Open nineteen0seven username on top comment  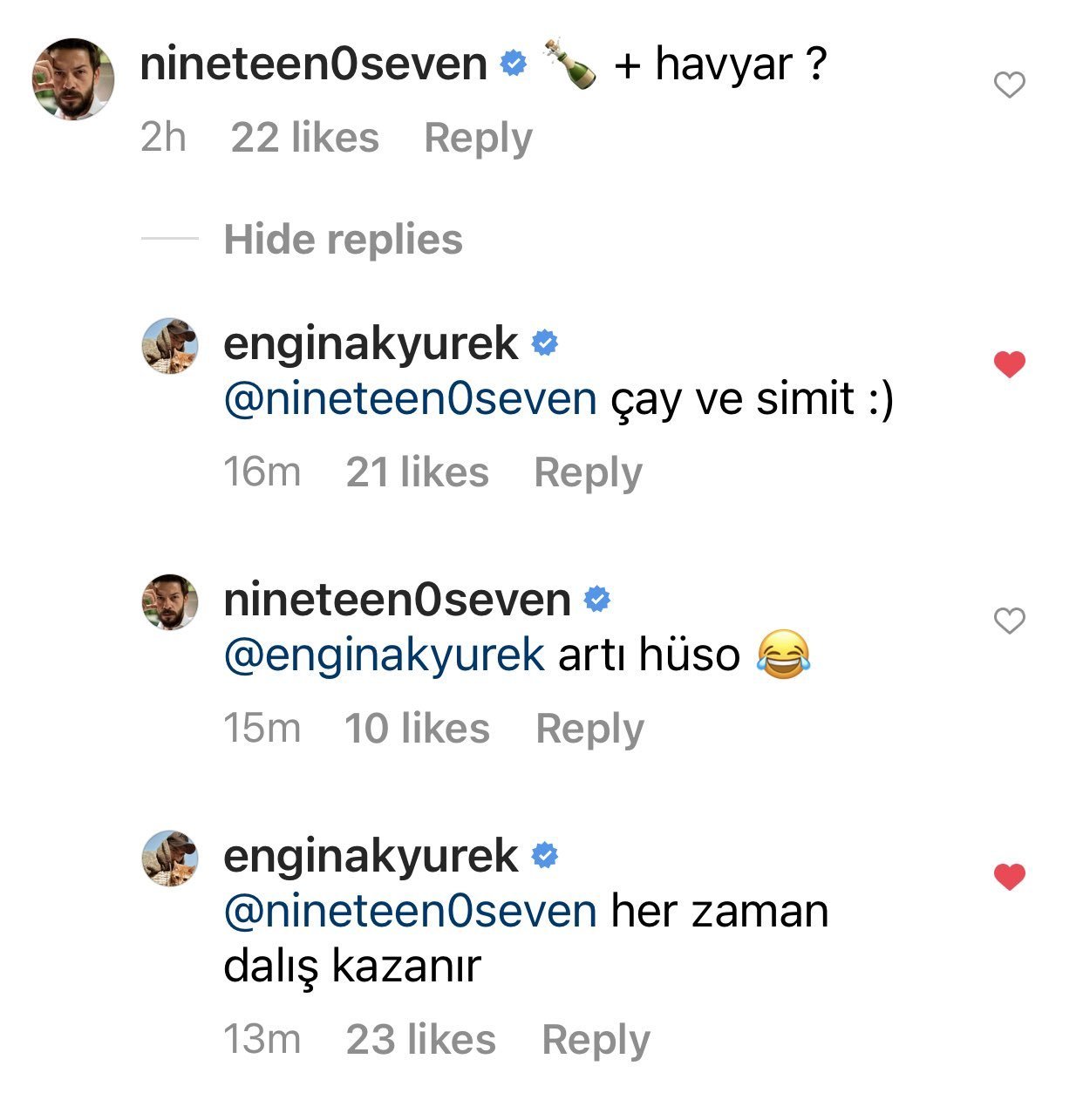(313, 64)
